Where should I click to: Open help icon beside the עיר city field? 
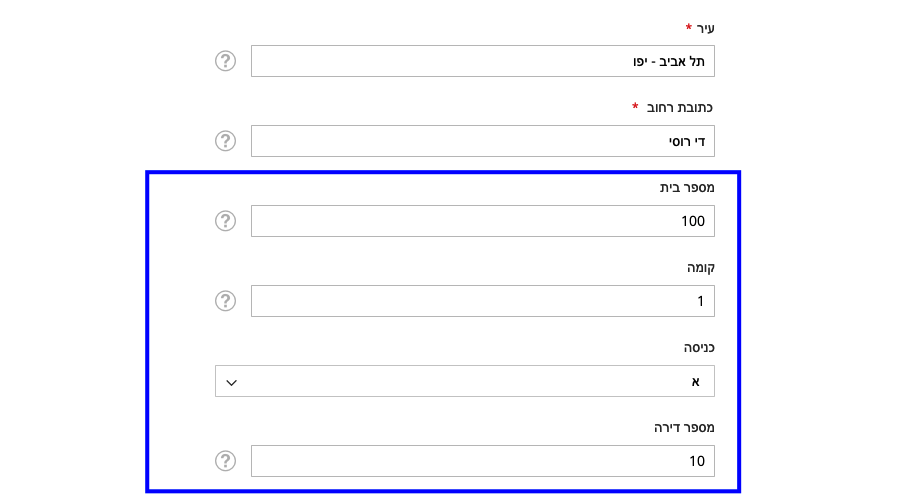coord(225,61)
